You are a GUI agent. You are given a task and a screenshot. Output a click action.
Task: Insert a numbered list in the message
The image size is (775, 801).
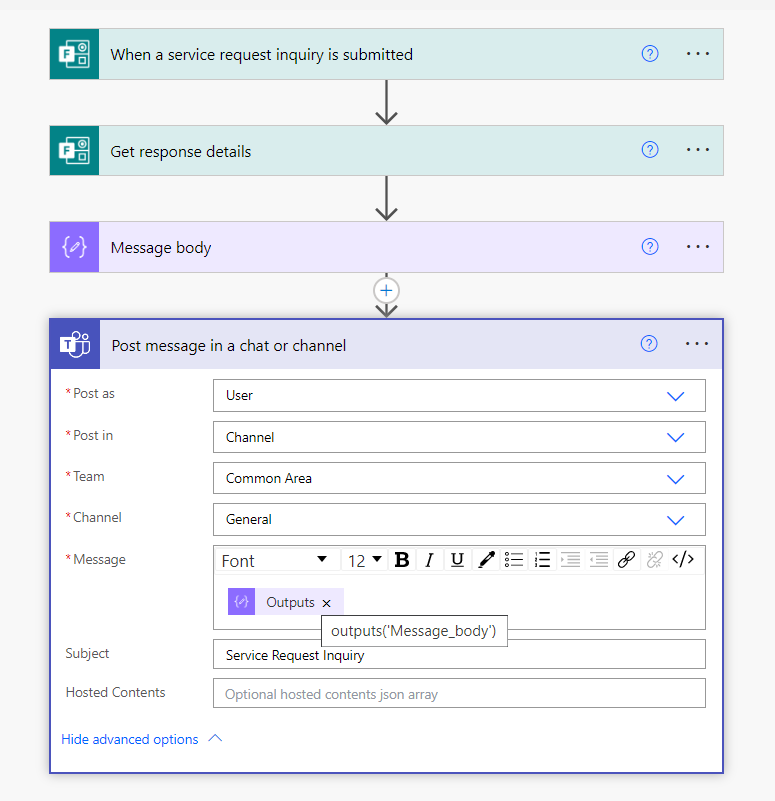542,560
